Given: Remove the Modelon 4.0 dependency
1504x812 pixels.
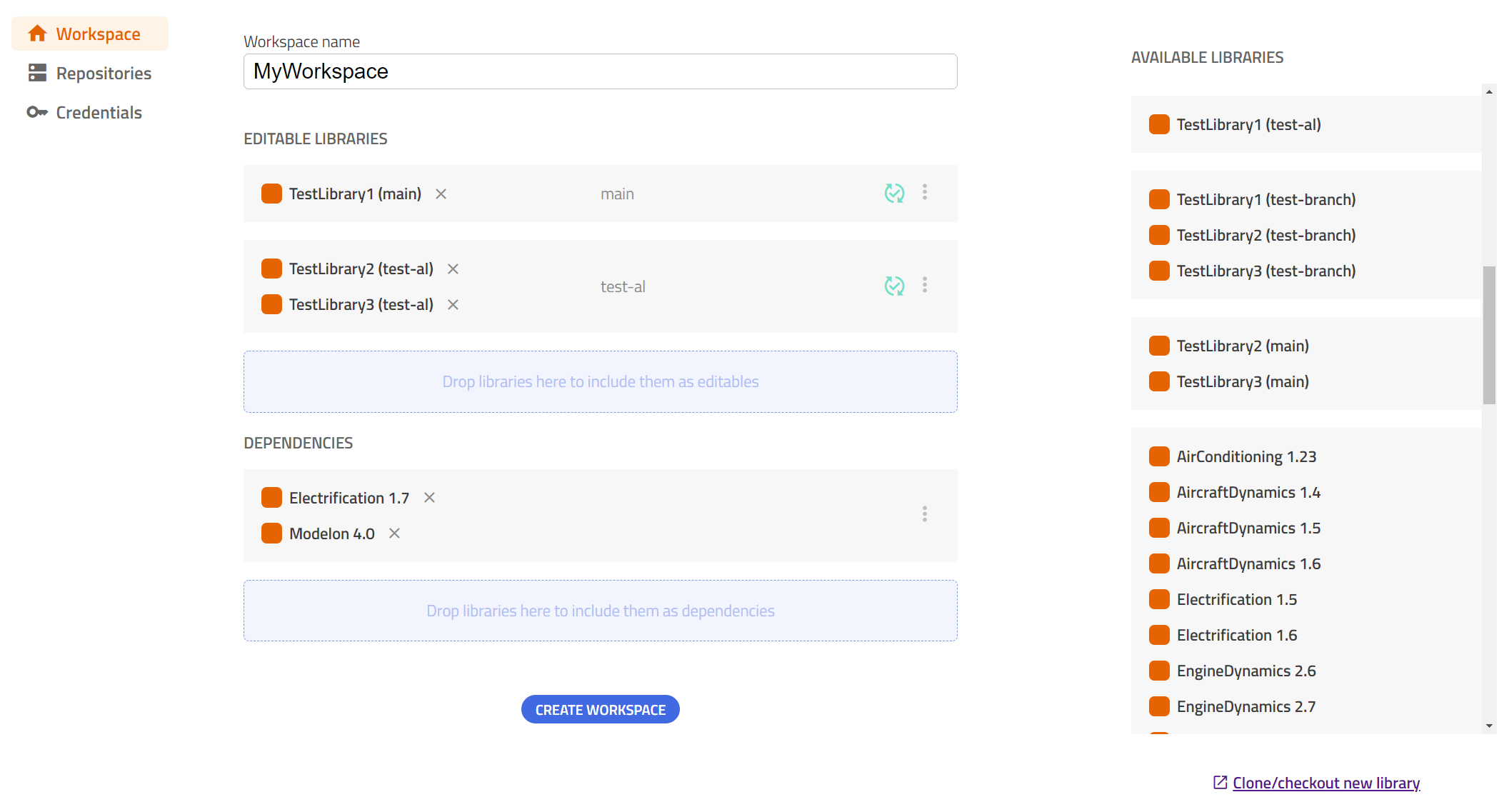Looking at the screenshot, I should (394, 533).
